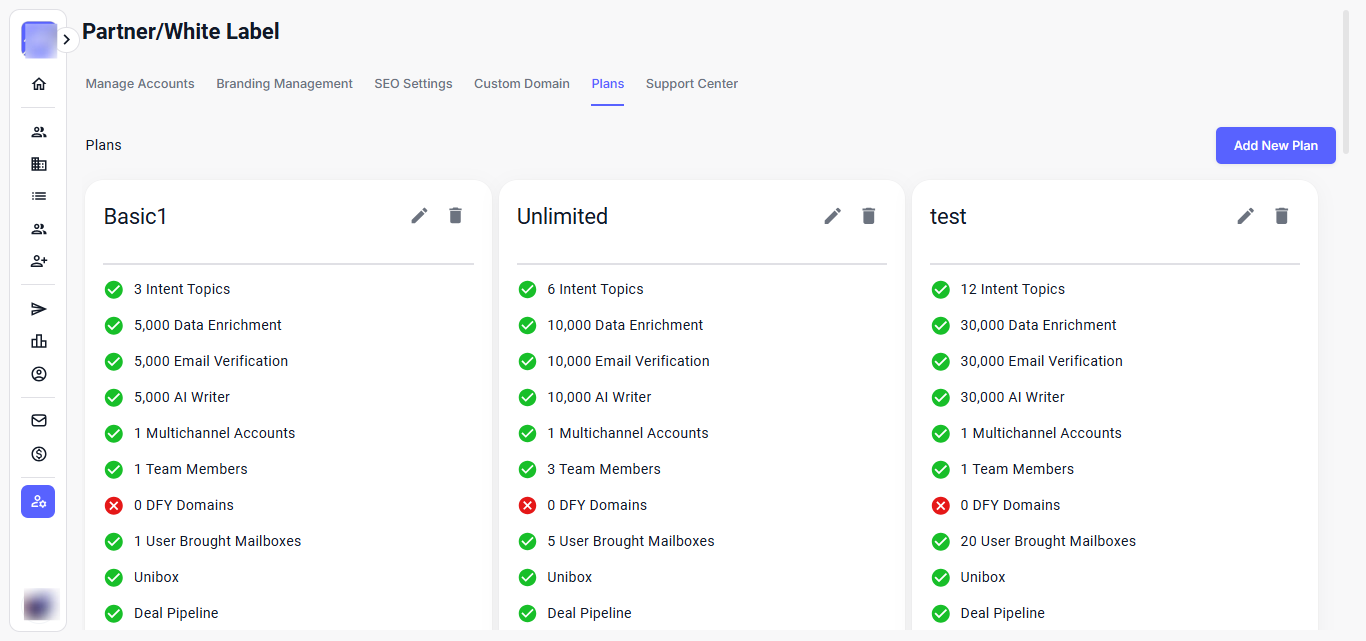Open the Branding Management tab
Viewport: 1366px width, 641px height.
coord(284,84)
